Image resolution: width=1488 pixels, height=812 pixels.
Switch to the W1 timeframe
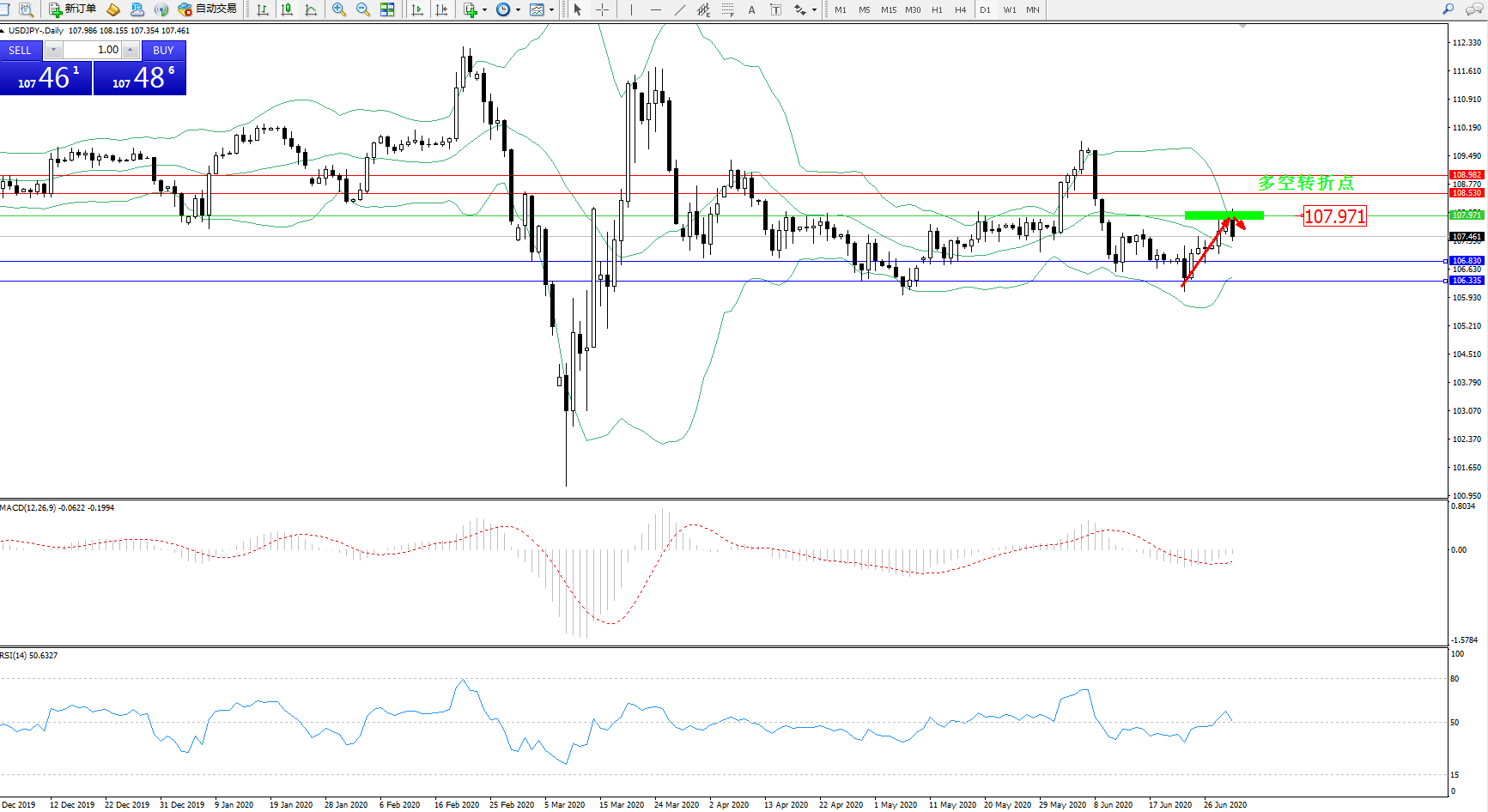[1009, 9]
